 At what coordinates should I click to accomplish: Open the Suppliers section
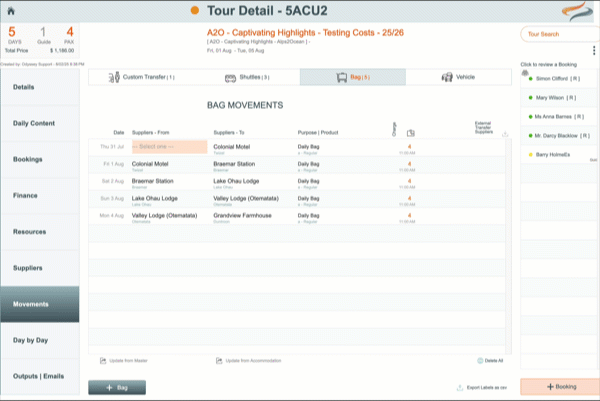click(x=40, y=268)
